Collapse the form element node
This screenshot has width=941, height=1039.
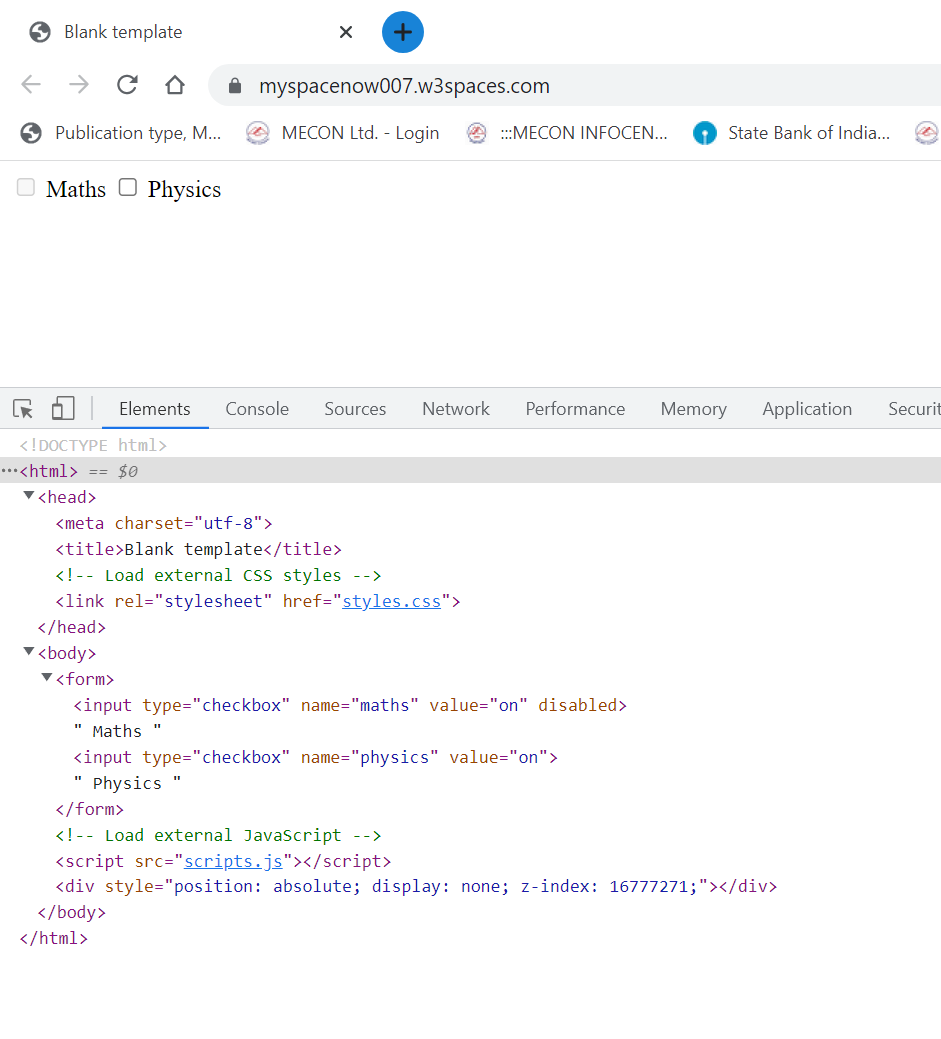(x=47, y=678)
